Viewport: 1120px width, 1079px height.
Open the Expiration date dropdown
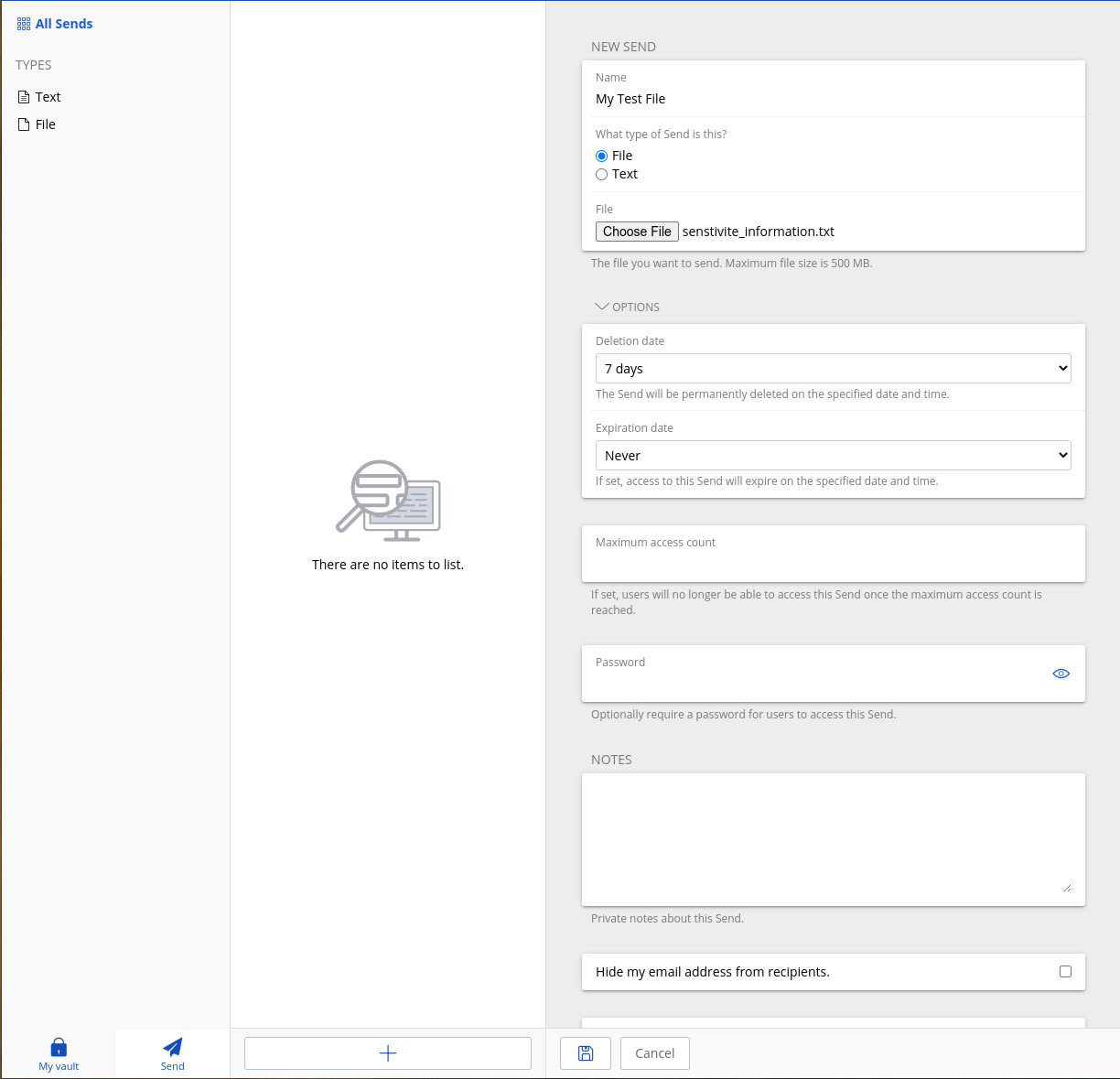833,455
